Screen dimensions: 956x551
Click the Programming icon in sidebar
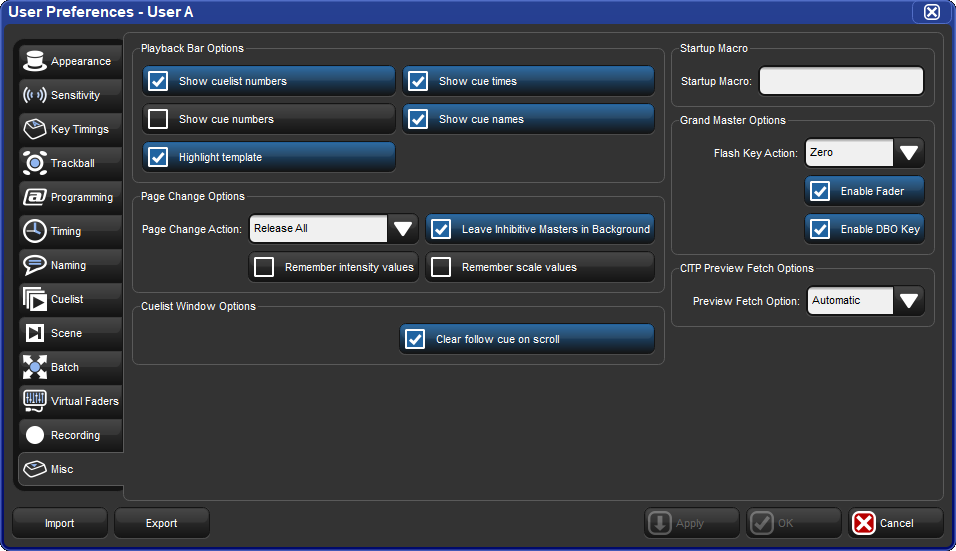35,197
